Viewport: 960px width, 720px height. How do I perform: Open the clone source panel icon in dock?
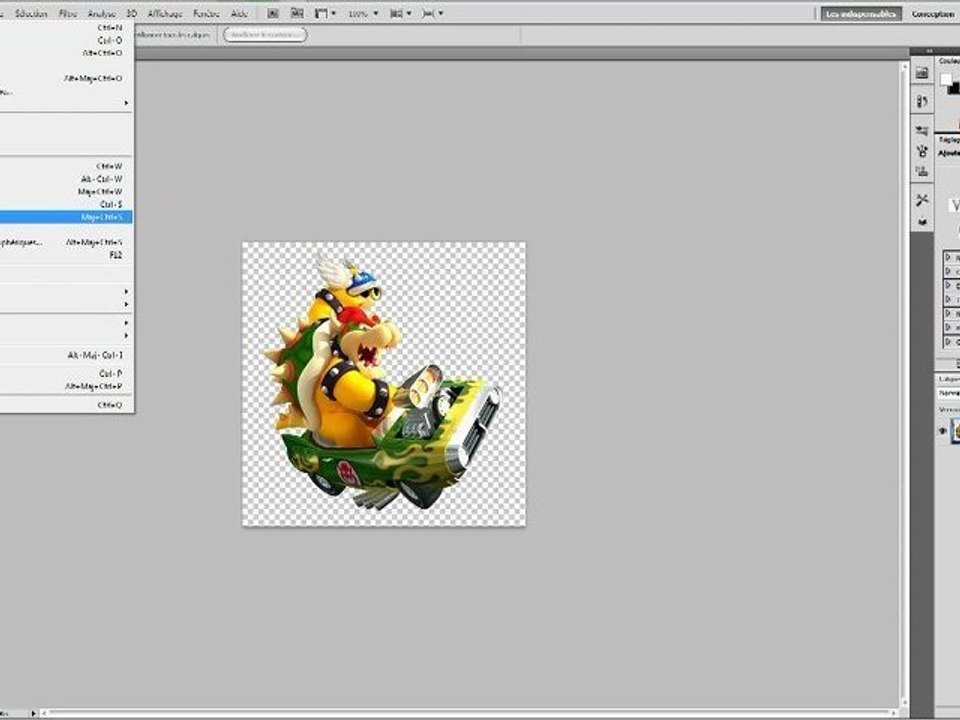click(x=922, y=171)
